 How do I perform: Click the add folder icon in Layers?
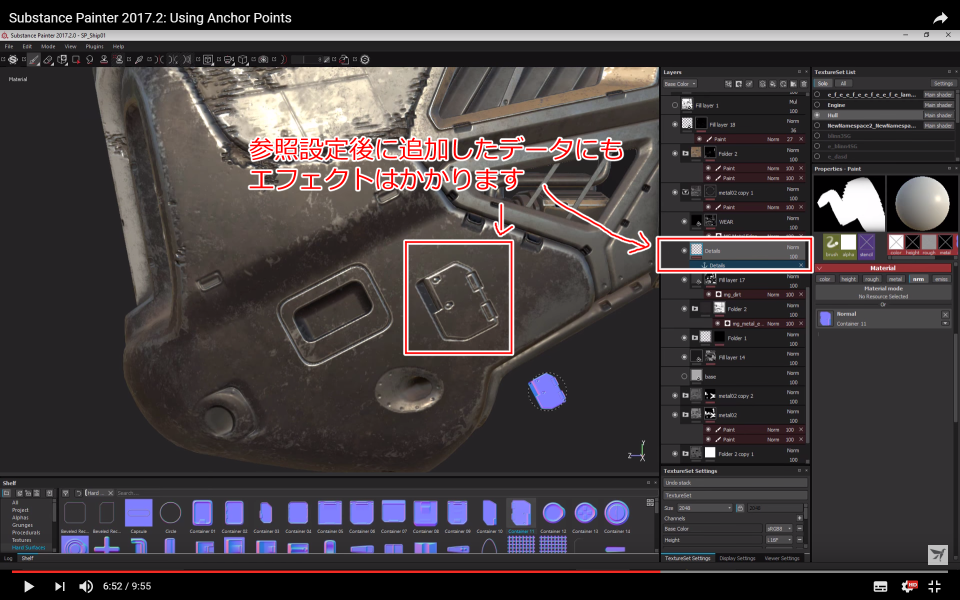pyautogui.click(x=793, y=84)
